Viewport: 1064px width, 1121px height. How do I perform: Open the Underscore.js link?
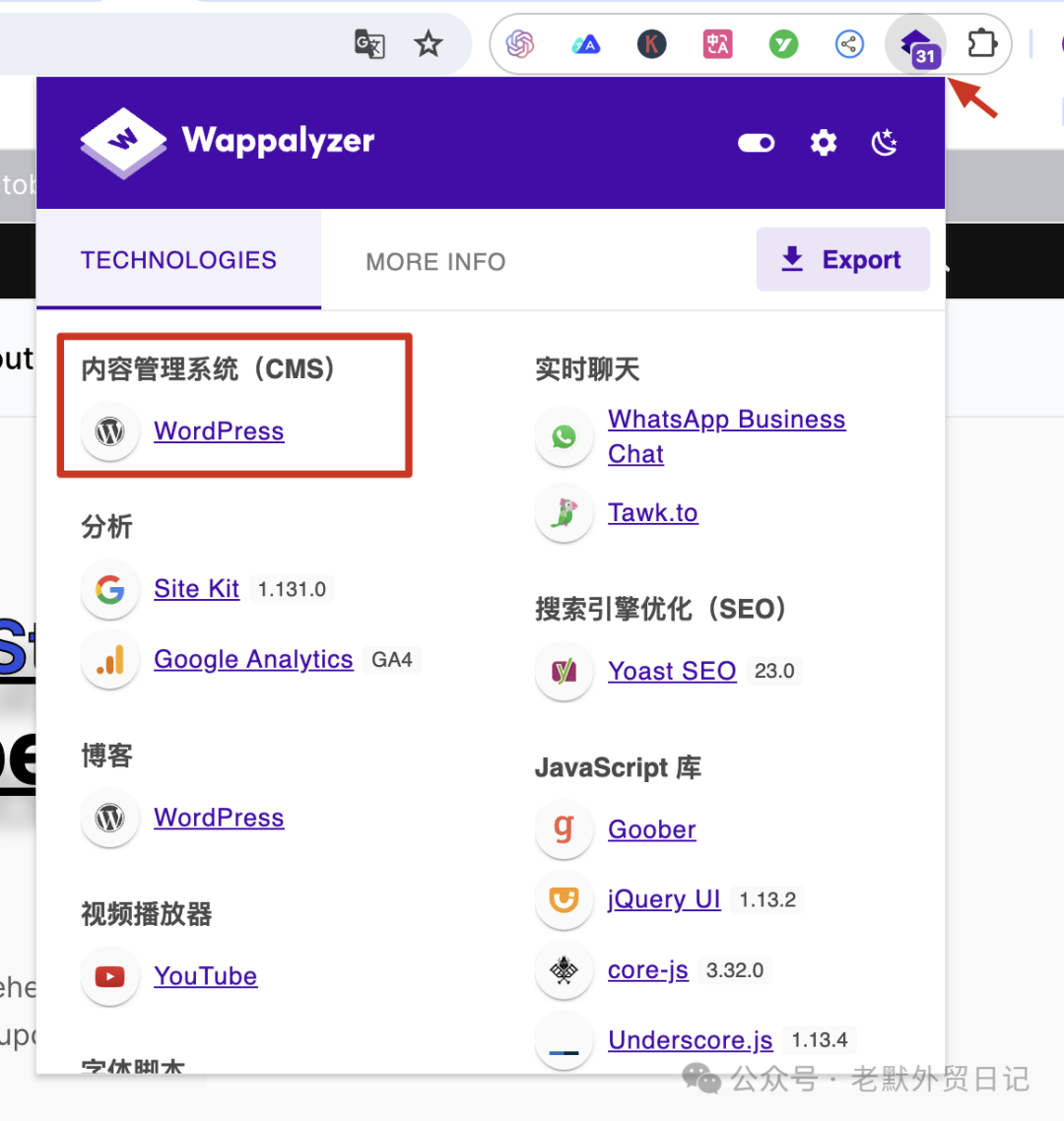(690, 1039)
